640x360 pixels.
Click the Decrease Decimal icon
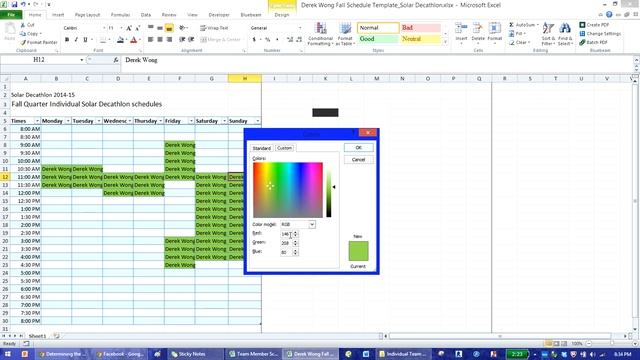[299, 40]
